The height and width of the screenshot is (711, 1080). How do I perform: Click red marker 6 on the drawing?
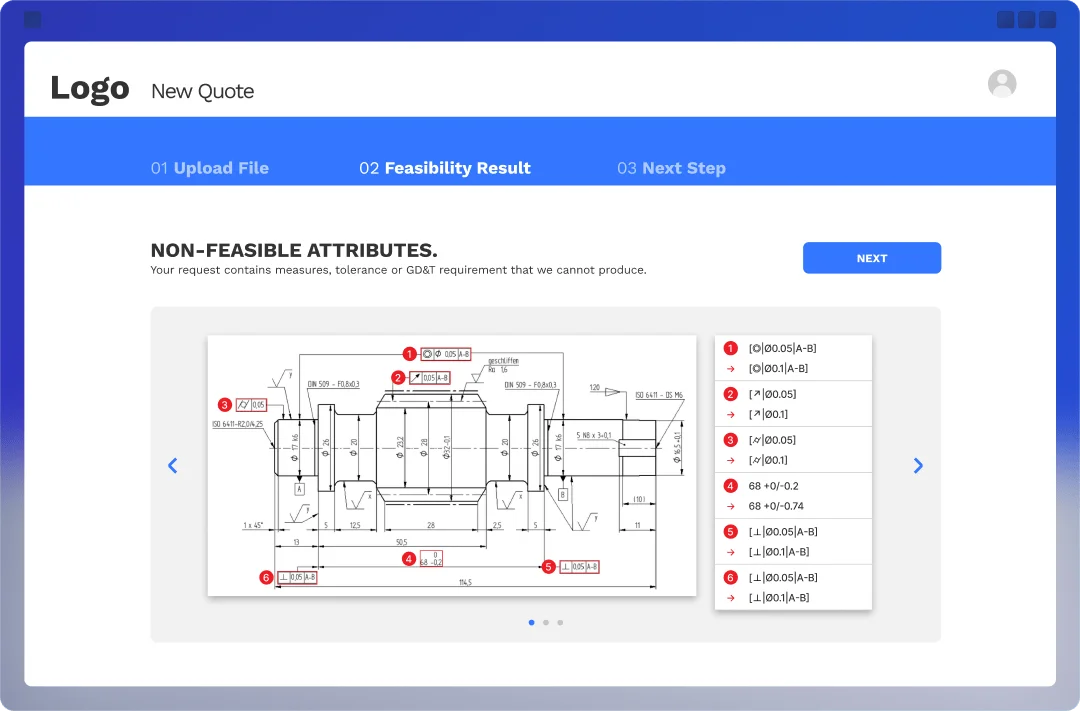point(267,577)
